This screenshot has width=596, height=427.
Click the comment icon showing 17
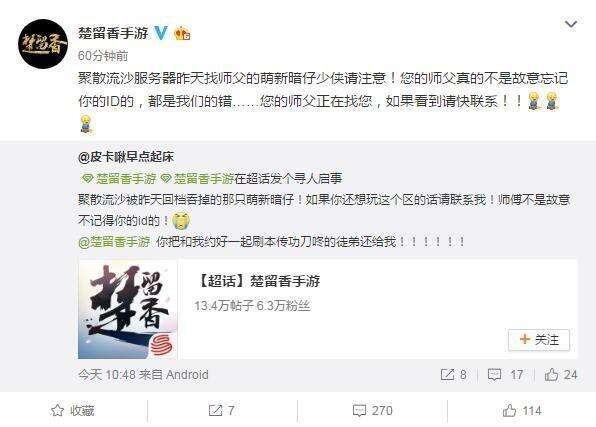(506, 375)
